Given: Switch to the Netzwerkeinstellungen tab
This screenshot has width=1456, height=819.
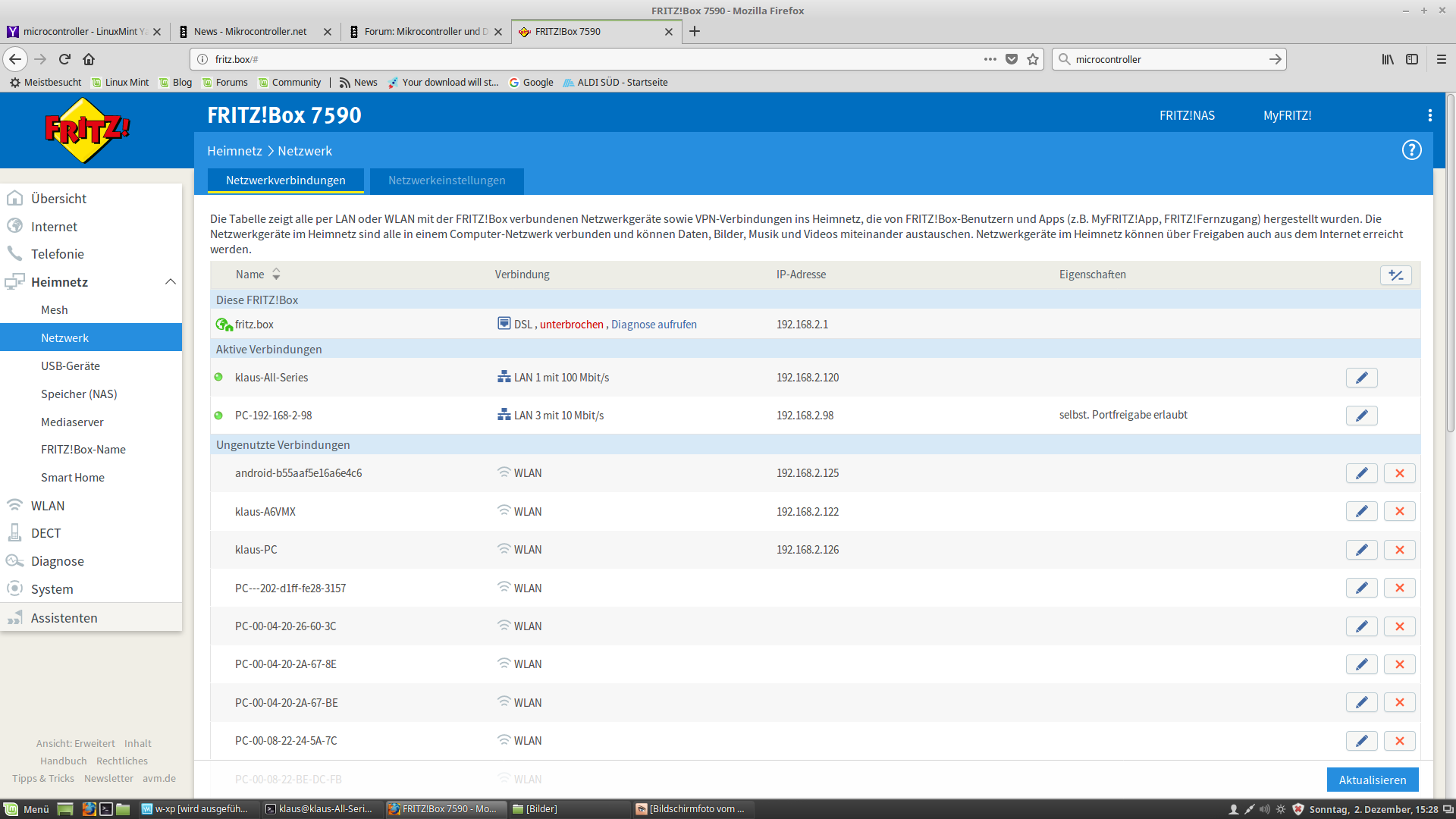Looking at the screenshot, I should coord(447,180).
